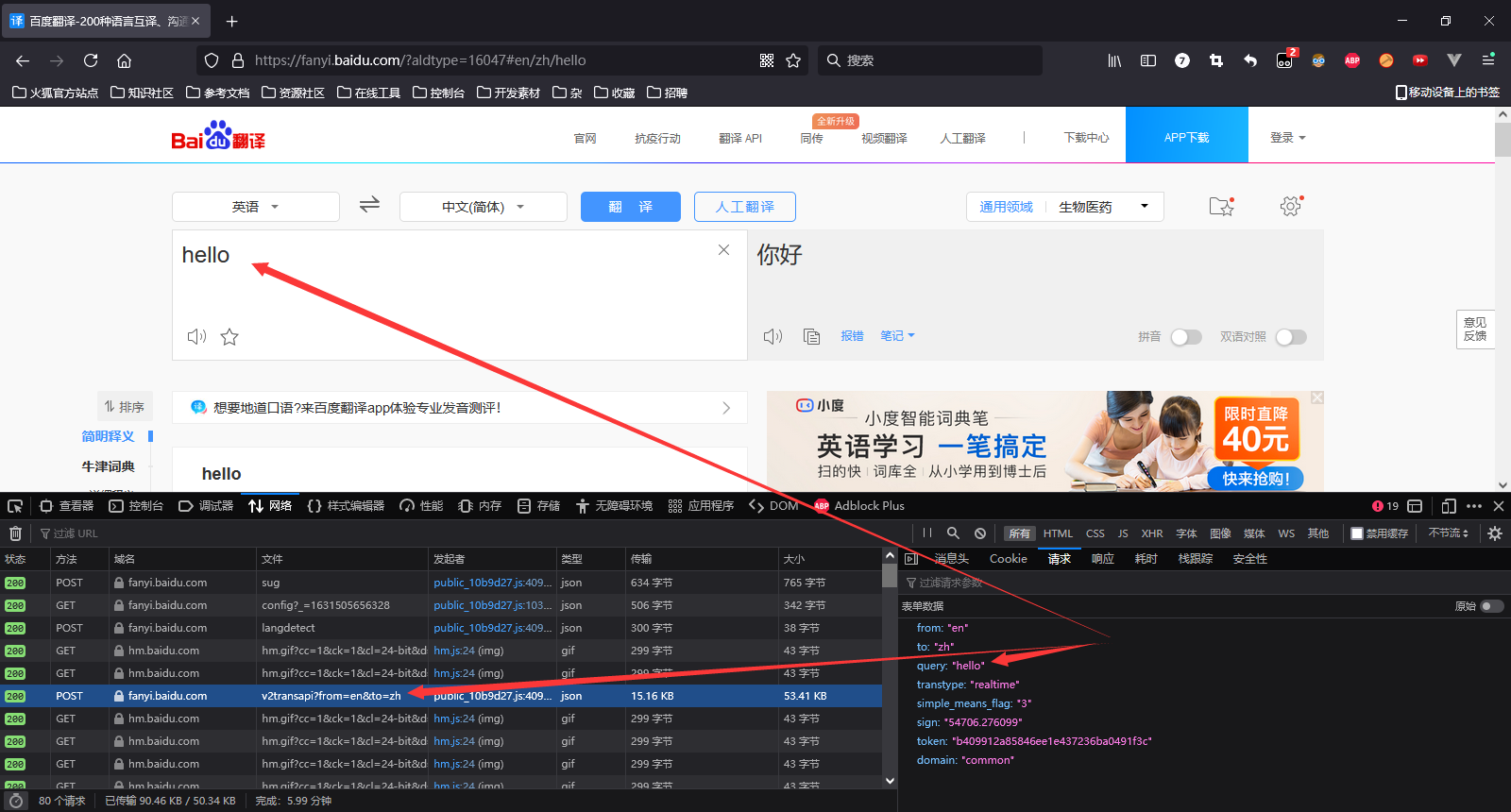Select the v2transapi?from=en&to=zh request row
This screenshot has height=812, width=1511.
441,696
